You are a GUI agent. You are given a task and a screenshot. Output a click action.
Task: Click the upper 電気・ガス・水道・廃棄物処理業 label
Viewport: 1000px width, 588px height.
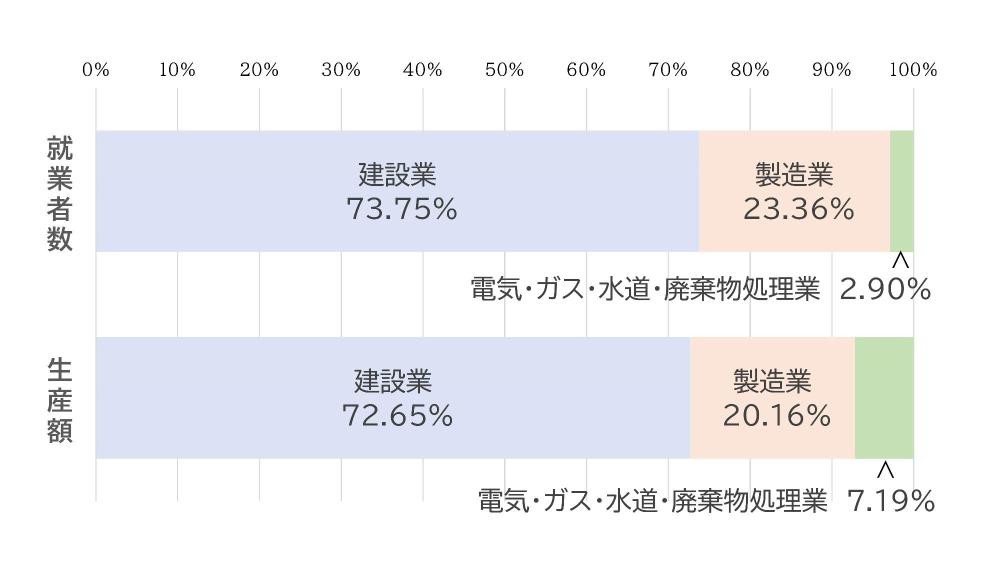[x=645, y=290]
